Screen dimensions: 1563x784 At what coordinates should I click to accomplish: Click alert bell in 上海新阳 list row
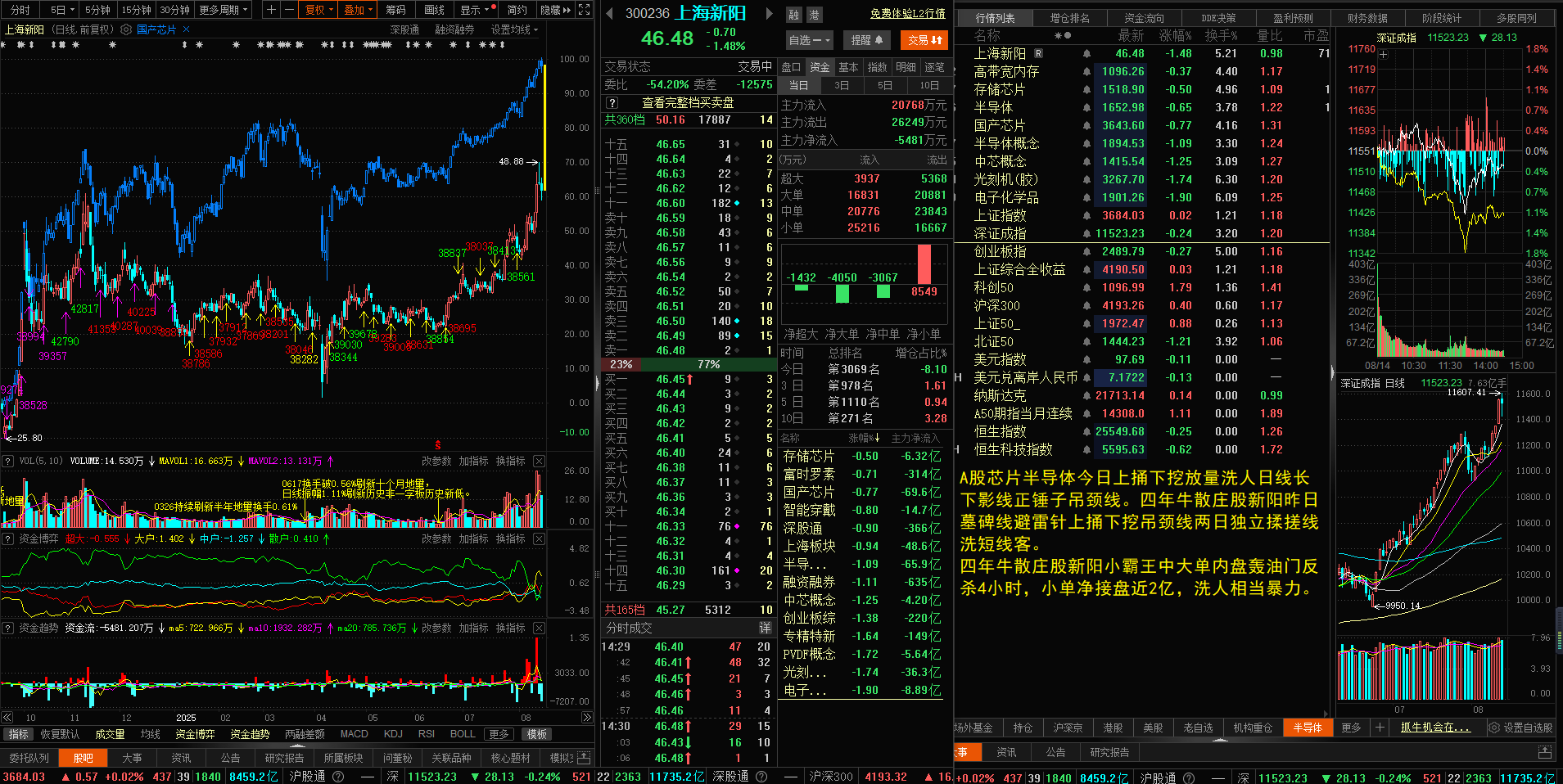tap(1086, 54)
